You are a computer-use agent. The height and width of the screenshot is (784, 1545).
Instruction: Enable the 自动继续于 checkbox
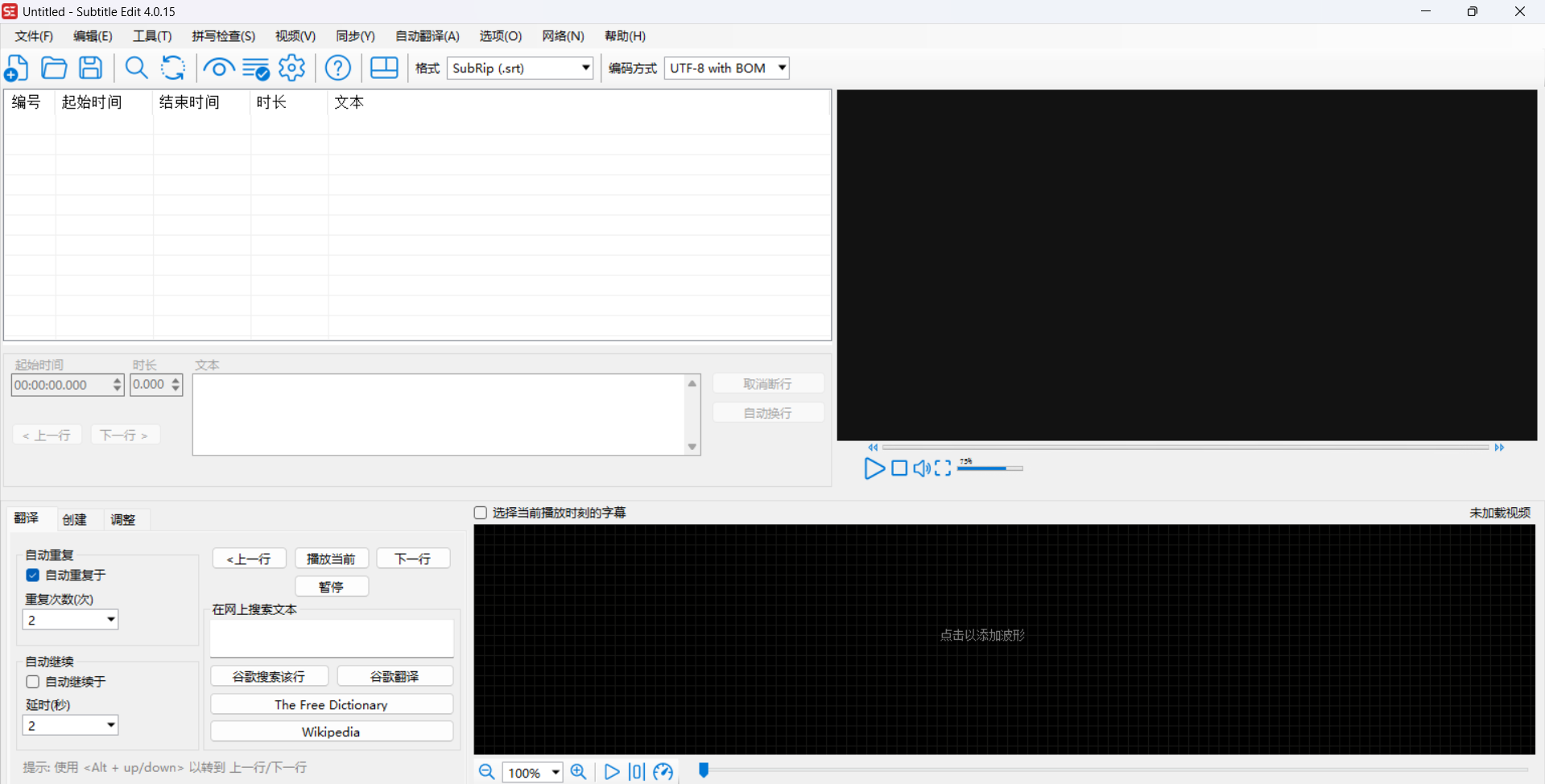coord(33,682)
